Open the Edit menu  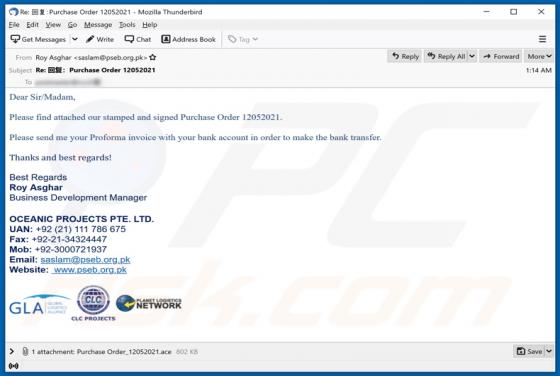click(32, 25)
